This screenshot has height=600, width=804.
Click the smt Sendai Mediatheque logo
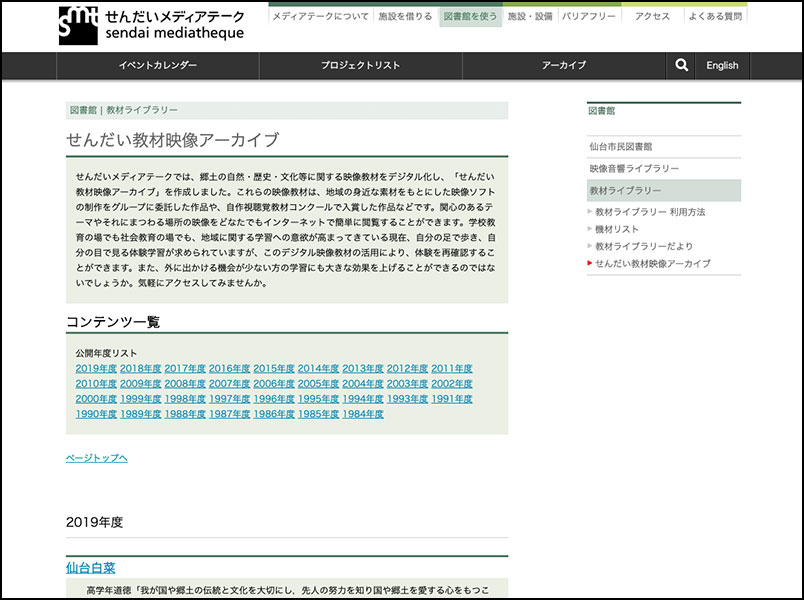point(150,25)
